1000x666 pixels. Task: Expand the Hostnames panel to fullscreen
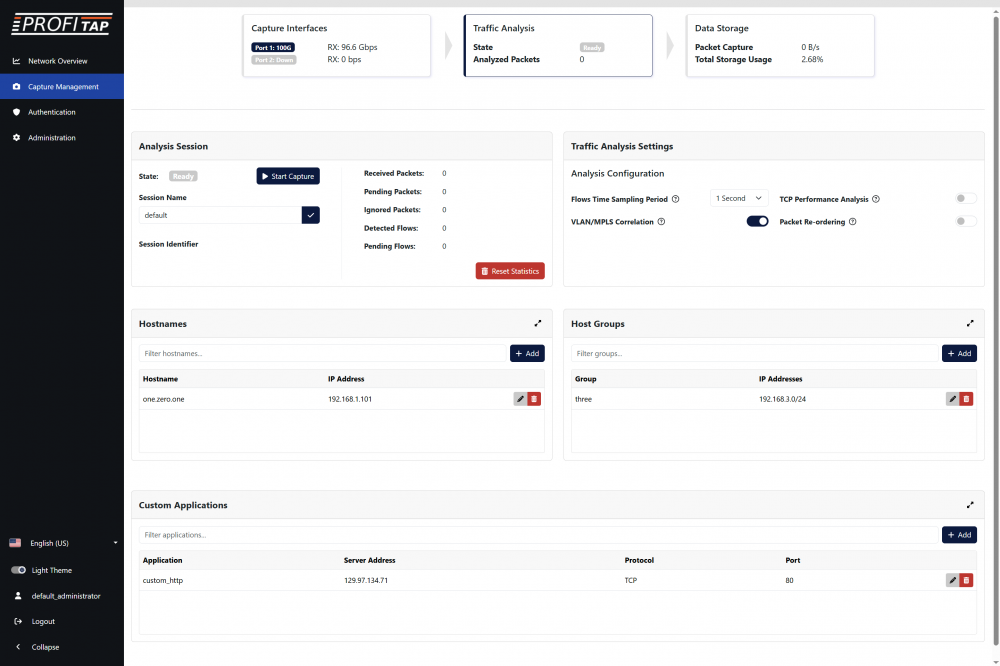click(538, 323)
